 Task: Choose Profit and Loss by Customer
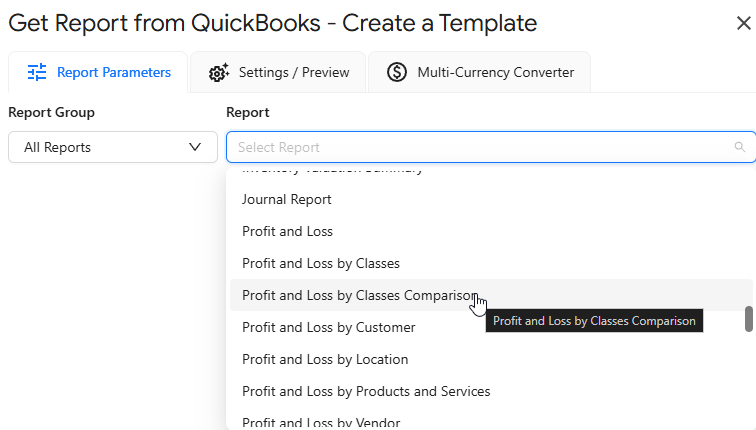[x=329, y=327]
